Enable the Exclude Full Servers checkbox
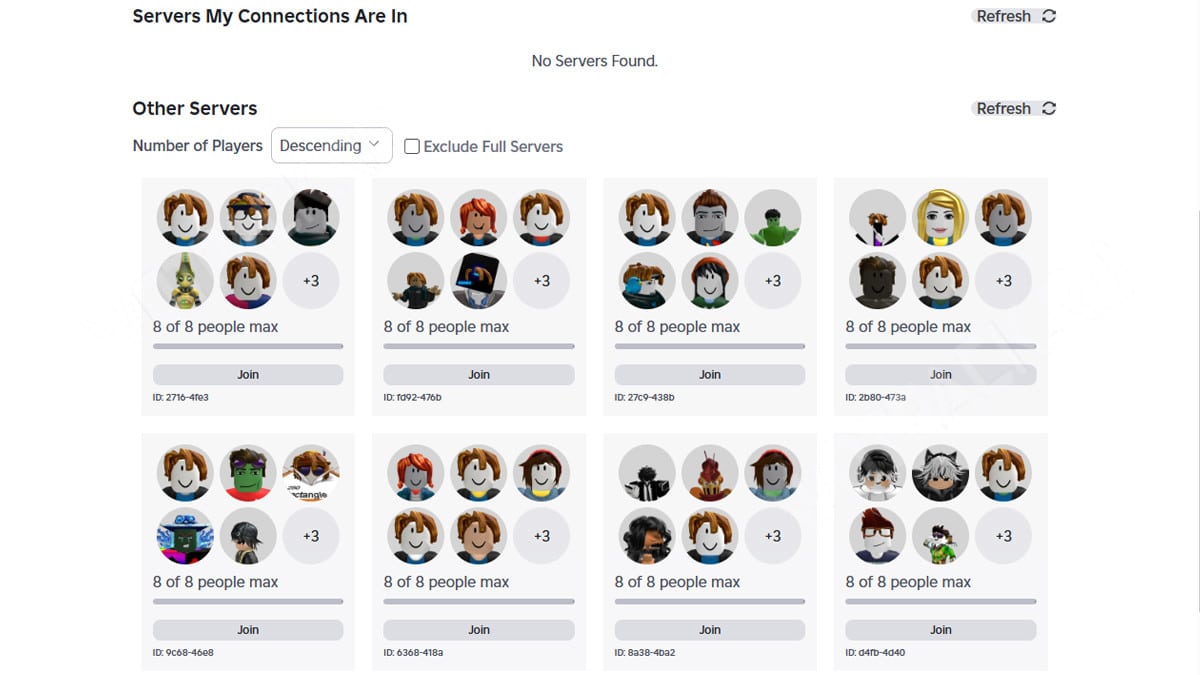 pos(412,146)
